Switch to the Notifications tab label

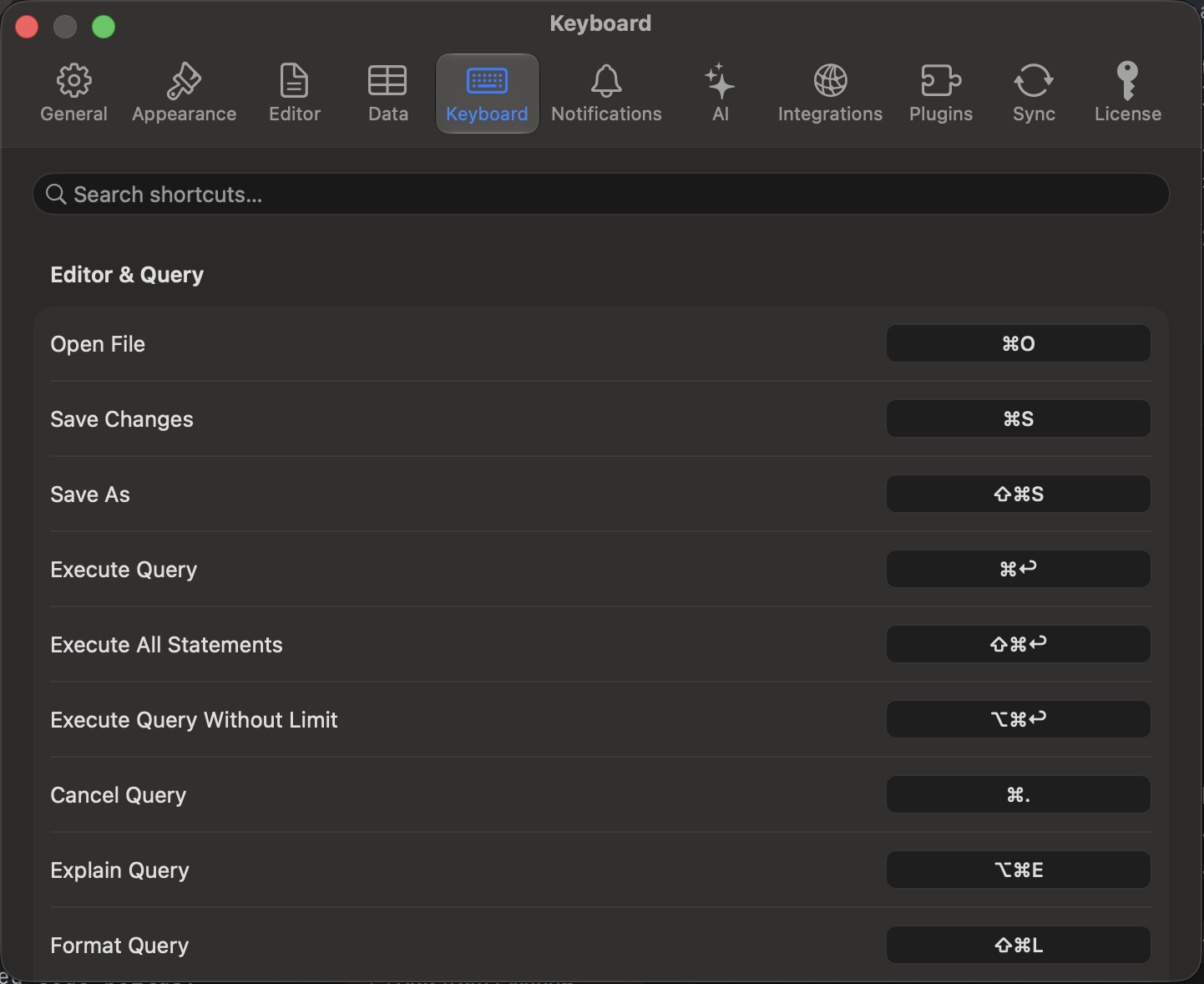(x=606, y=114)
